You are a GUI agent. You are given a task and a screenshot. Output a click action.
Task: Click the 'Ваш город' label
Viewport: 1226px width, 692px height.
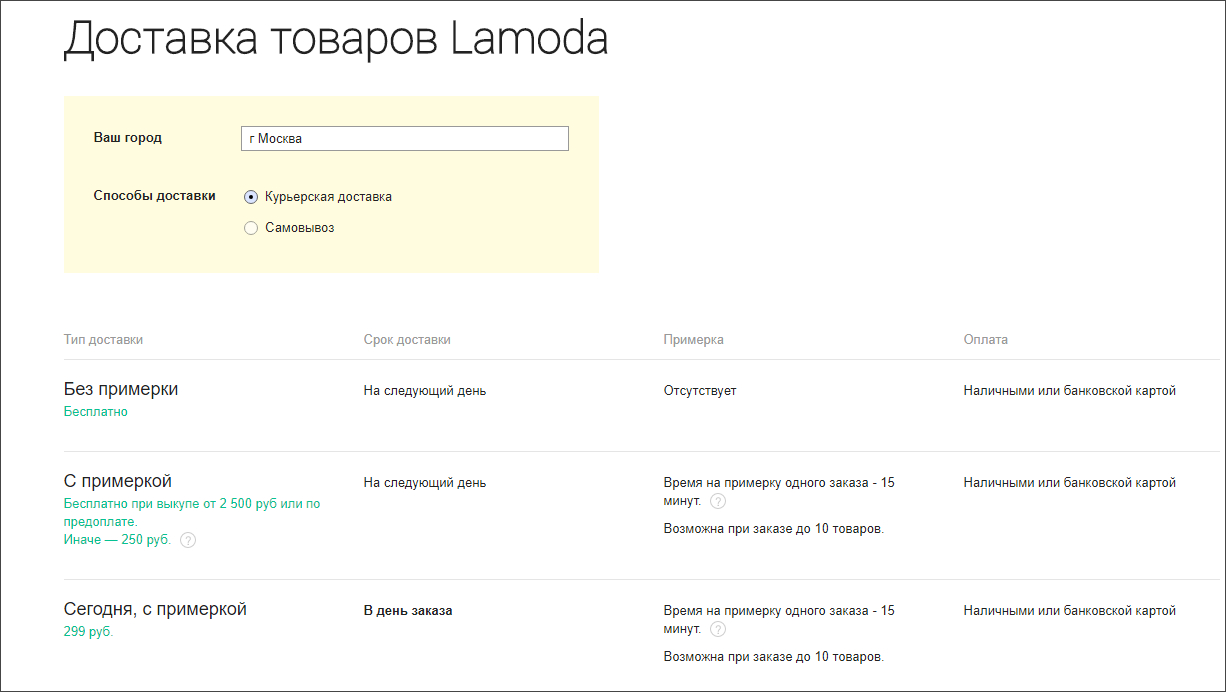pos(127,138)
